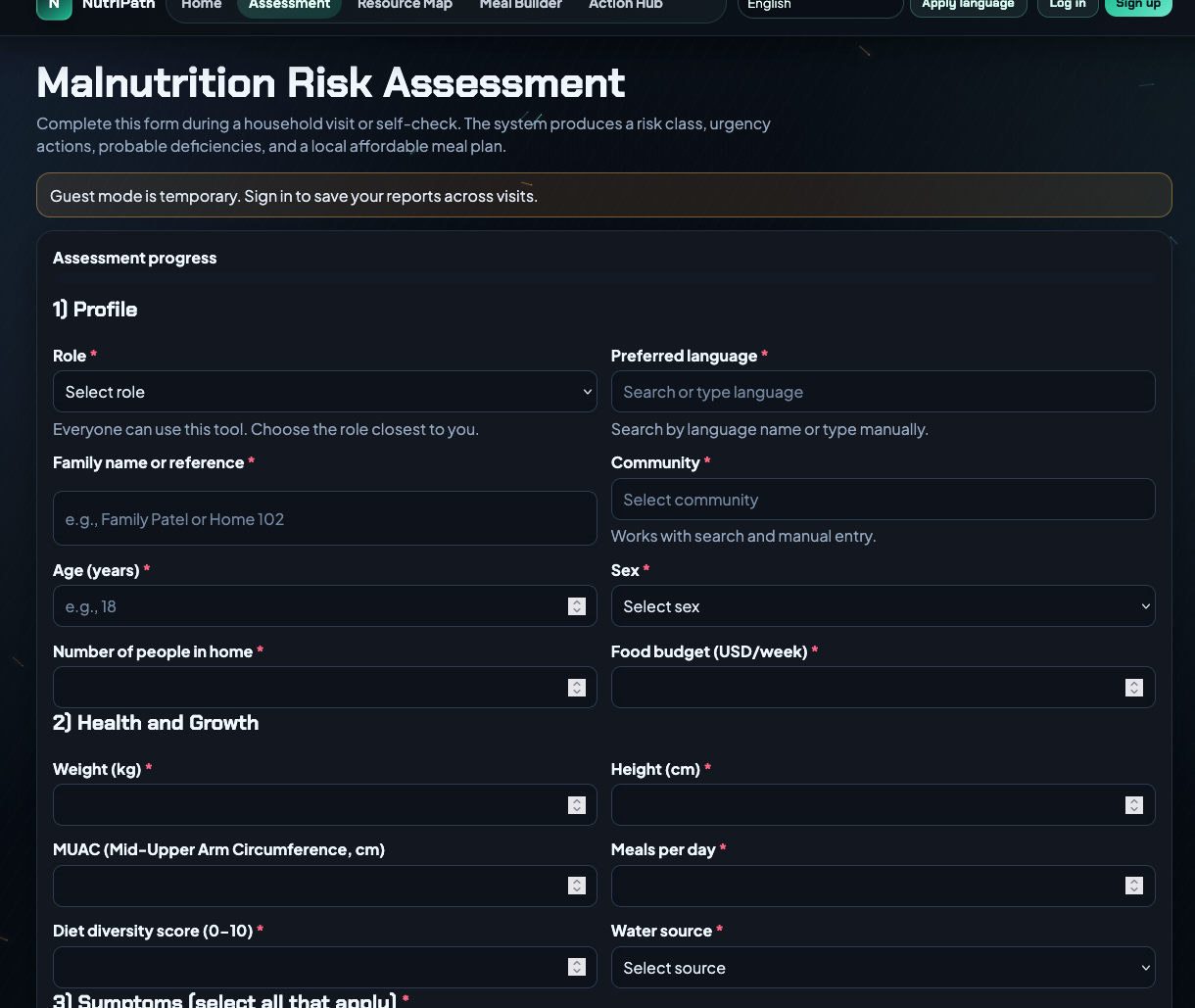Go to the Resource Map tab
Screen dimensions: 1195x1008
pos(405,6)
